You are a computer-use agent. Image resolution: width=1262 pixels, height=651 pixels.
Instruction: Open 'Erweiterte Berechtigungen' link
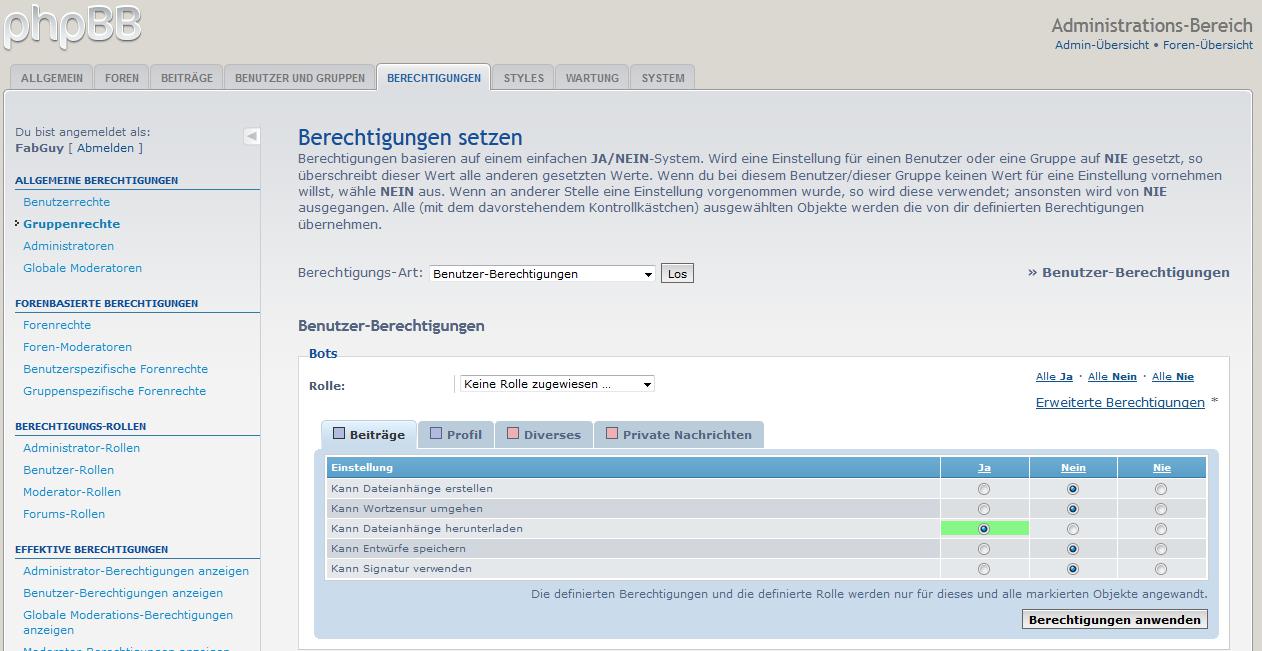pyautogui.click(x=1120, y=403)
